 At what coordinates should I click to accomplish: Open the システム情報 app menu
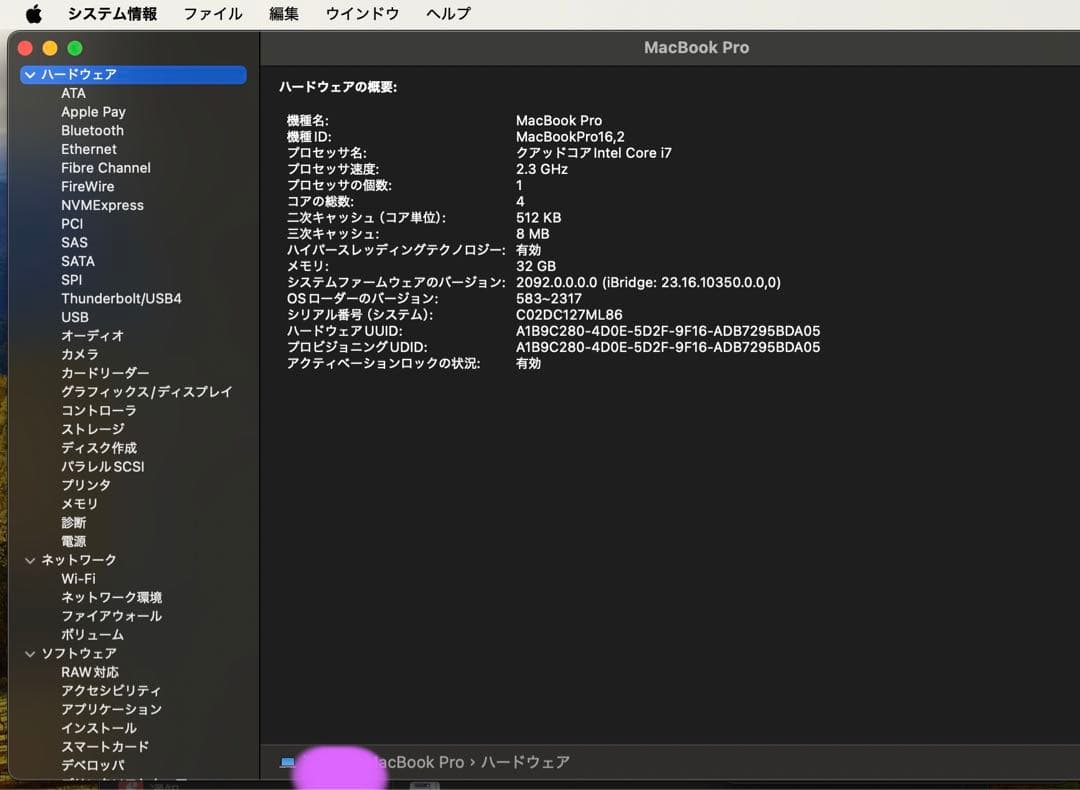tap(112, 14)
